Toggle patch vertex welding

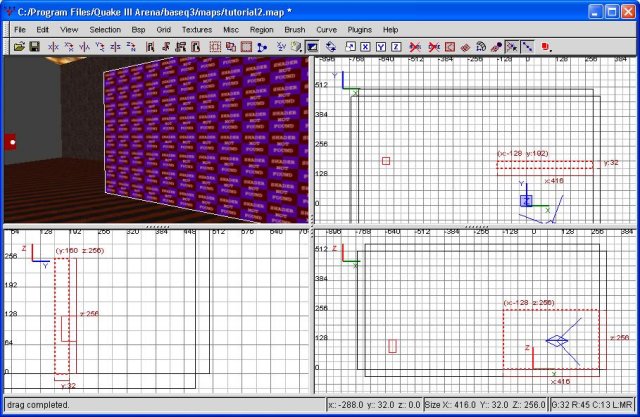coord(511,47)
